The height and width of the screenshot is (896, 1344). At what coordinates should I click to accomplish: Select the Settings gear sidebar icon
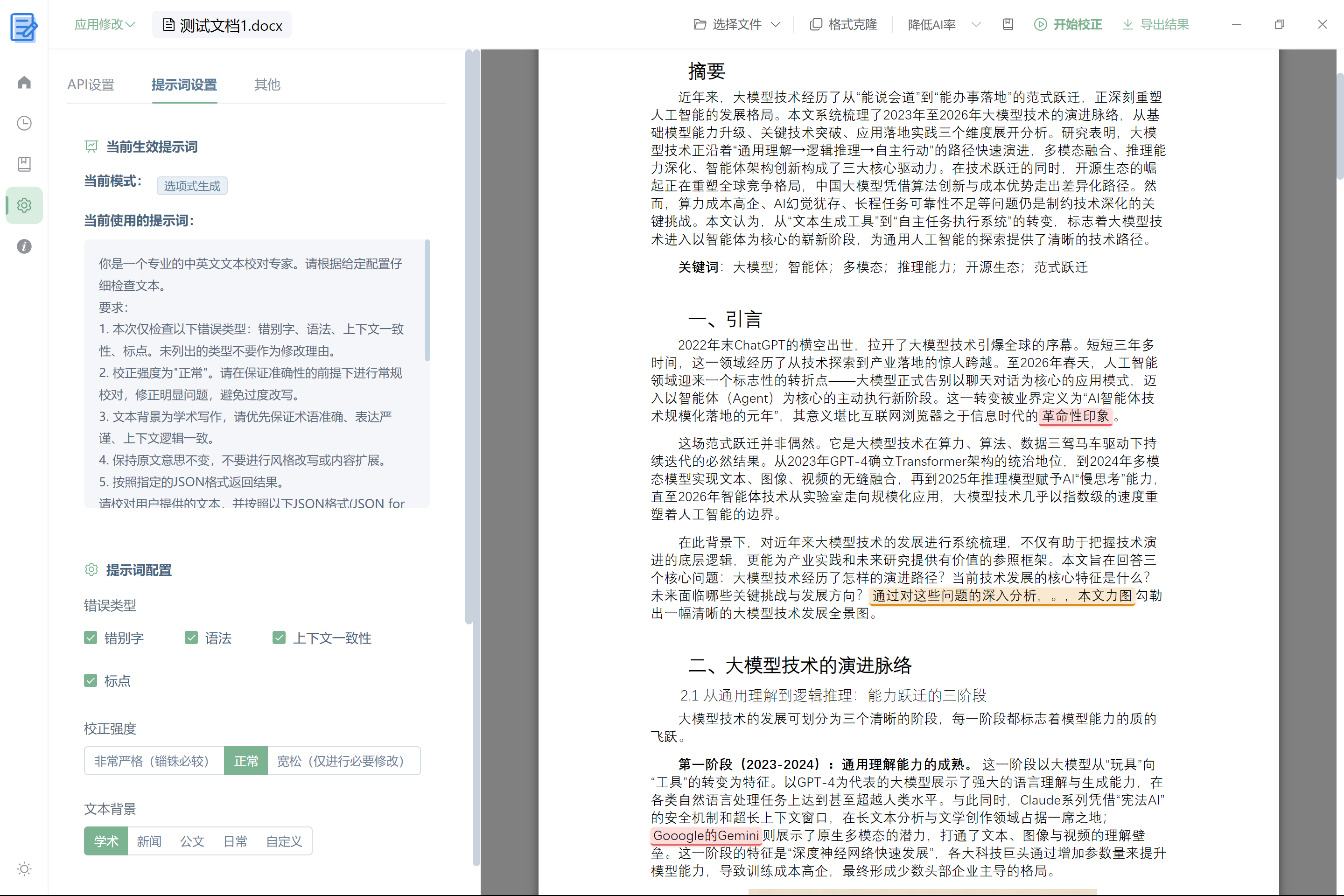coord(24,205)
